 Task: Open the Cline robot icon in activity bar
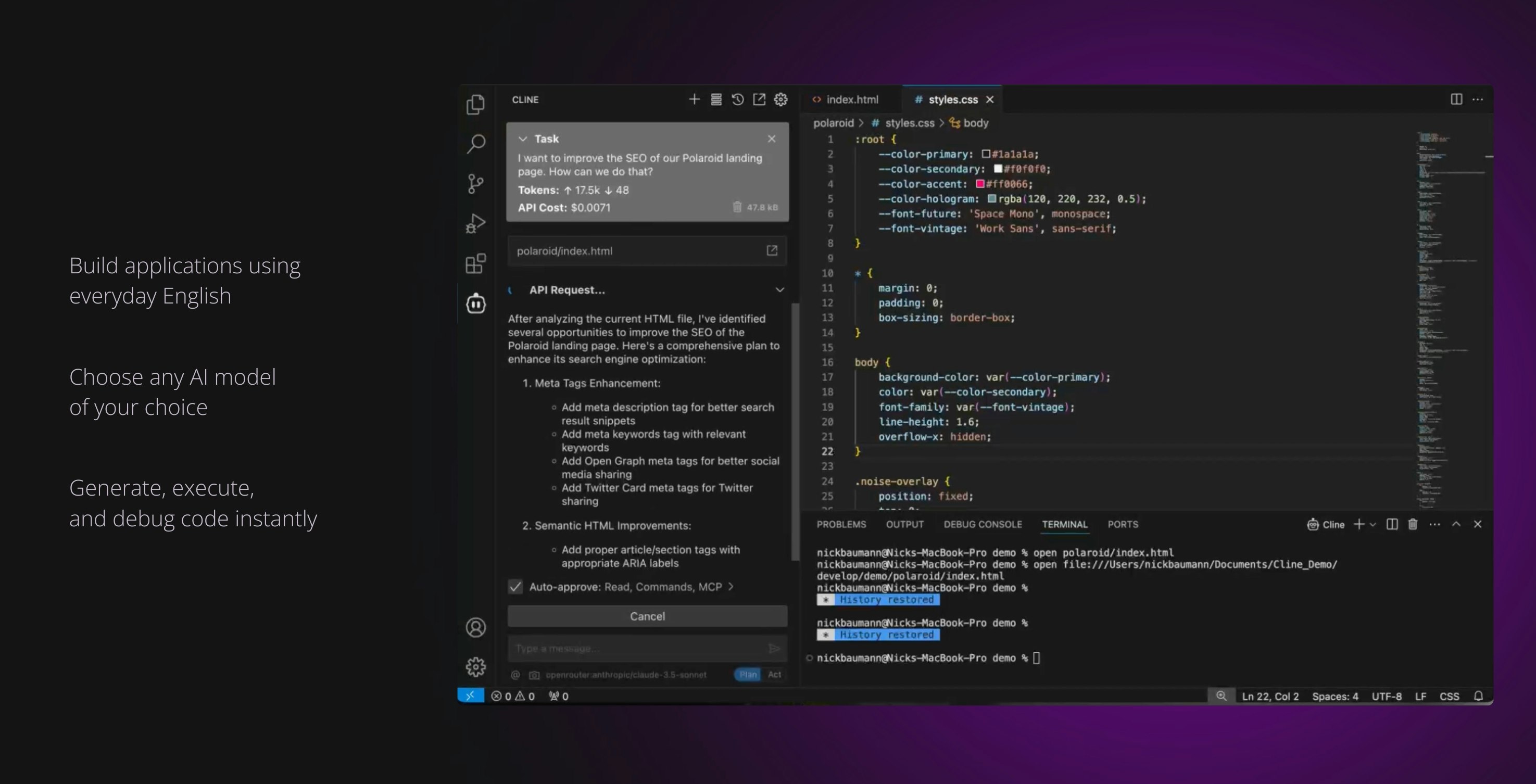[x=475, y=304]
